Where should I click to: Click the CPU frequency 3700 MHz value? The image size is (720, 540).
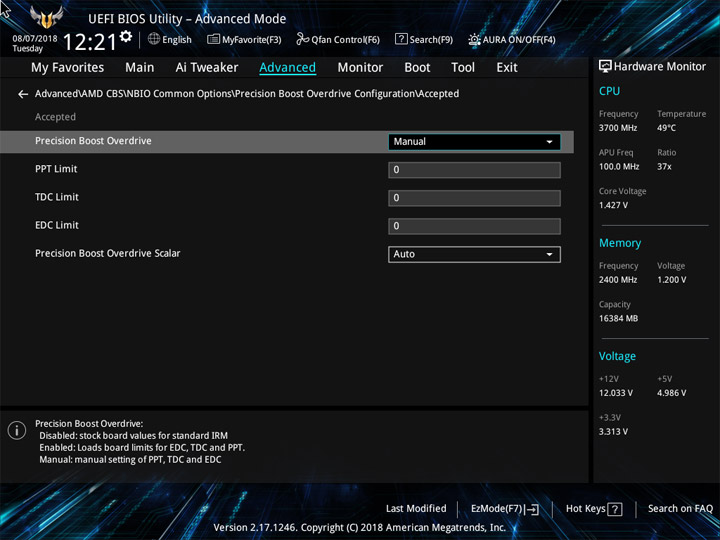pos(618,128)
